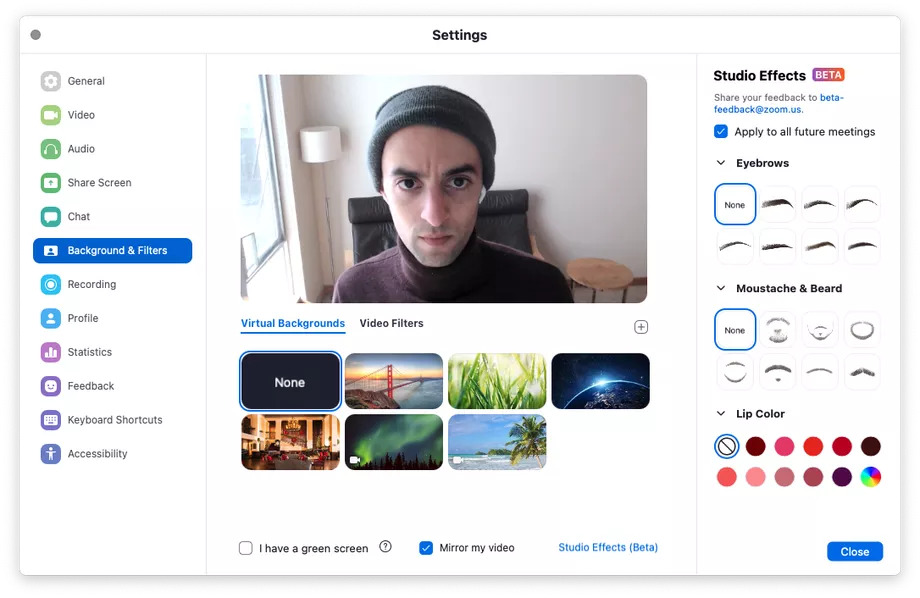
Task: Collapse the Eyebrows section
Action: click(x=721, y=163)
